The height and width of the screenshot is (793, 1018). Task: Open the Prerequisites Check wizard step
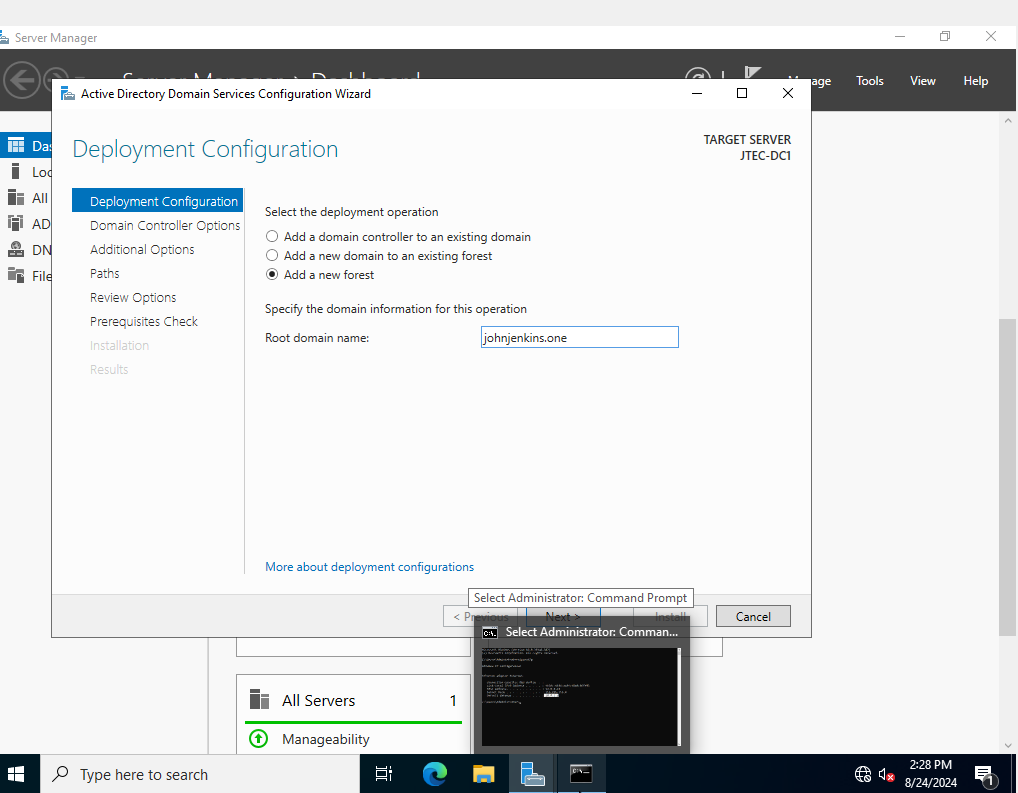click(143, 321)
